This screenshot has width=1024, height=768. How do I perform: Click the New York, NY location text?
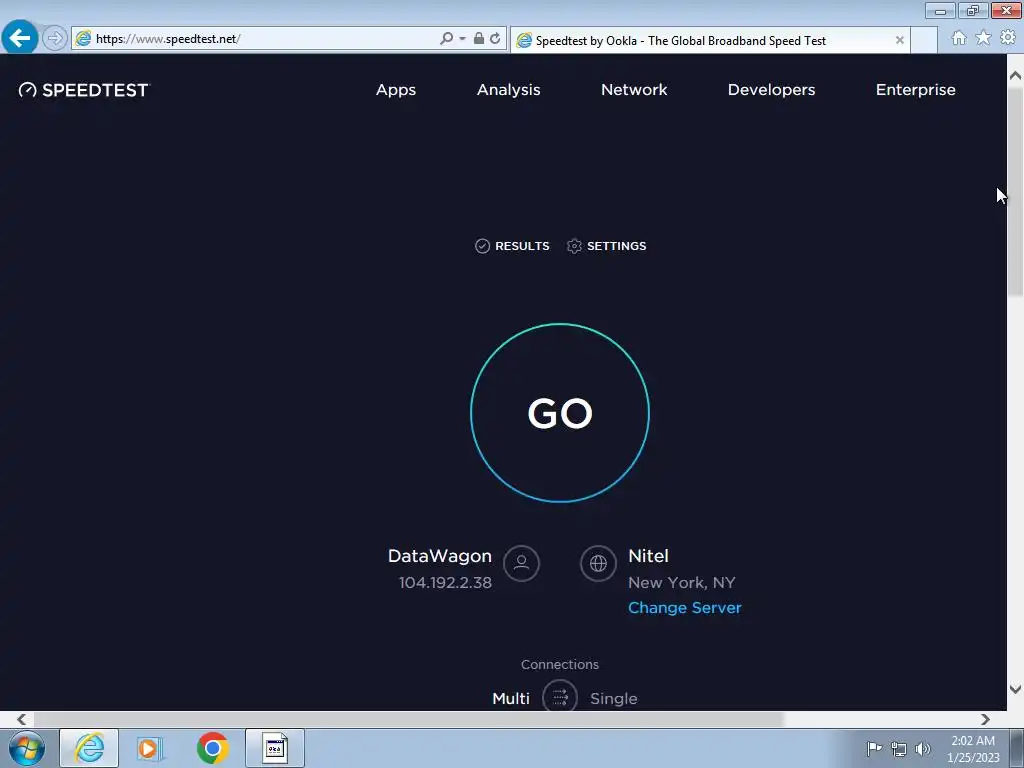click(x=682, y=583)
